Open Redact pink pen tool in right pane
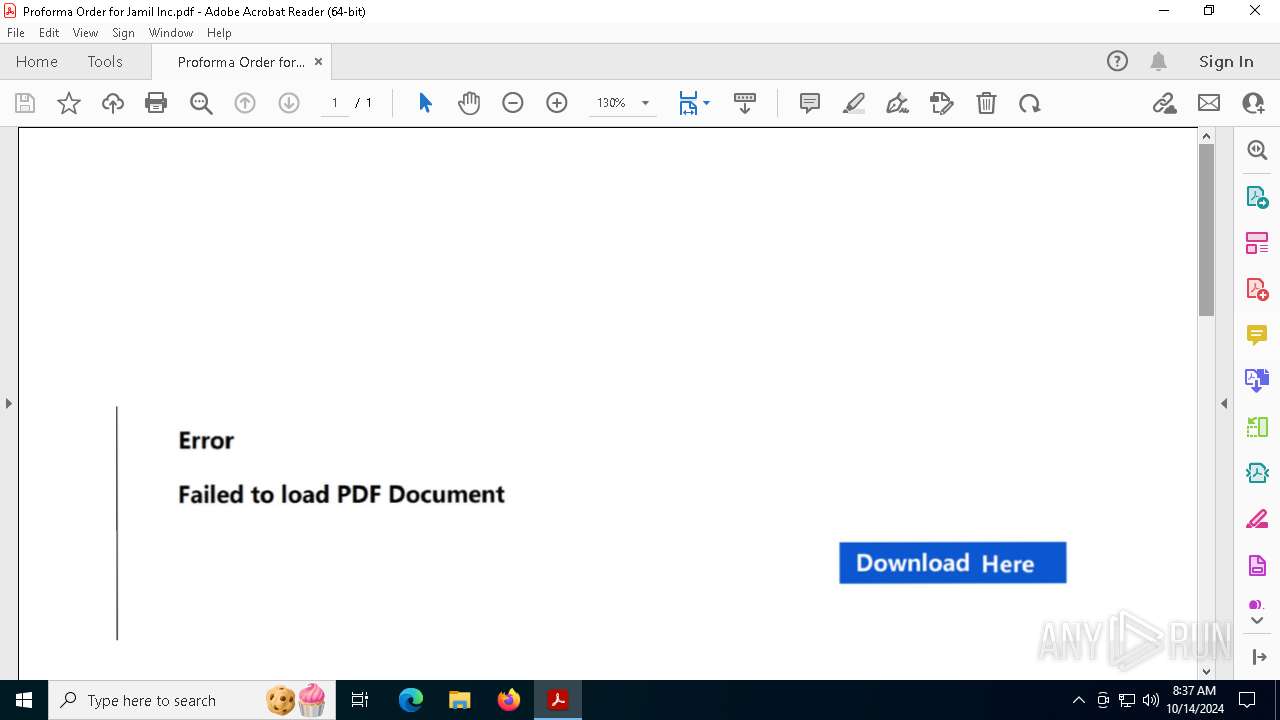The width and height of the screenshot is (1280, 720). (1257, 520)
